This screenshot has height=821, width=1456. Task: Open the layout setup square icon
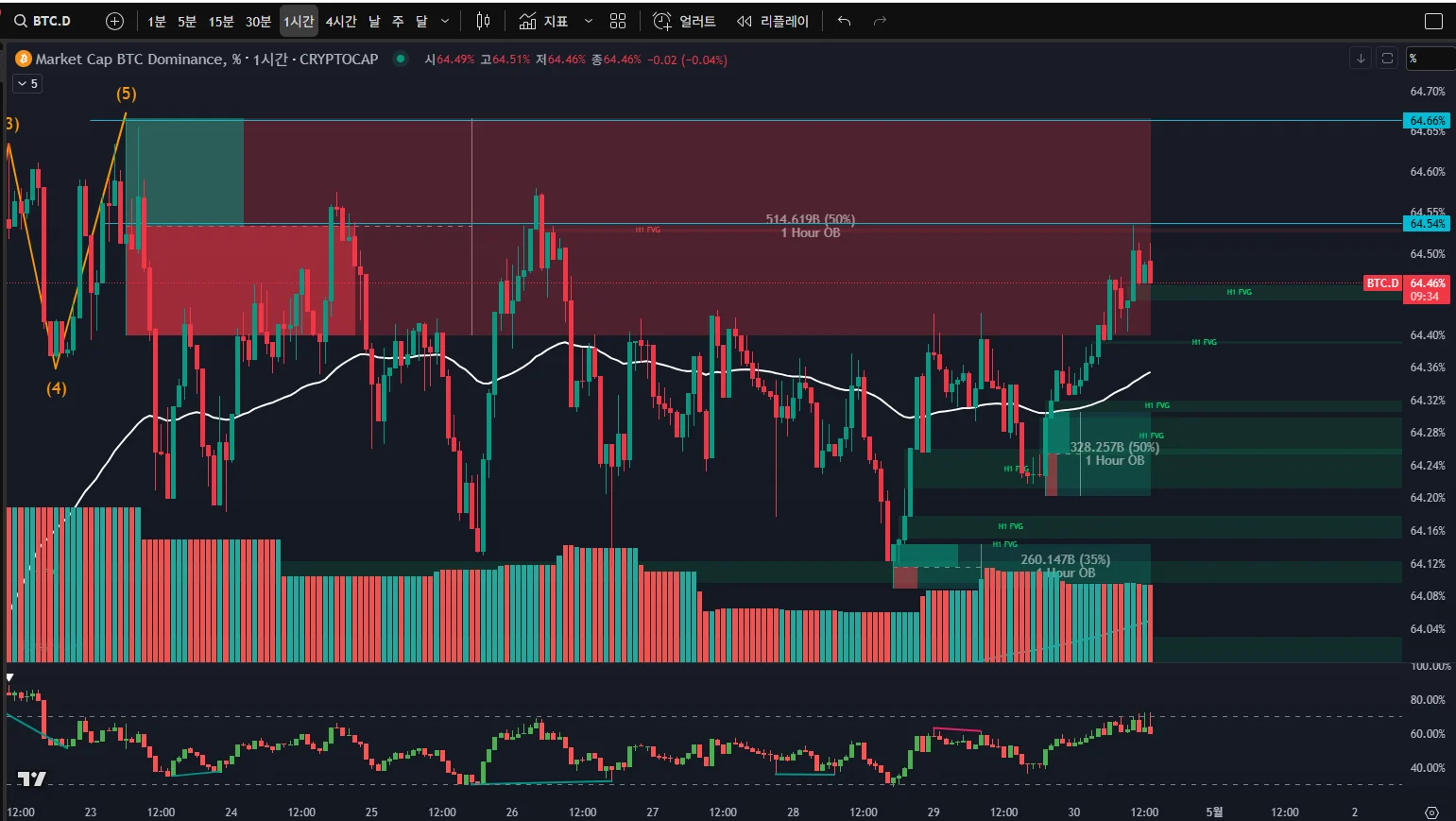1433,21
